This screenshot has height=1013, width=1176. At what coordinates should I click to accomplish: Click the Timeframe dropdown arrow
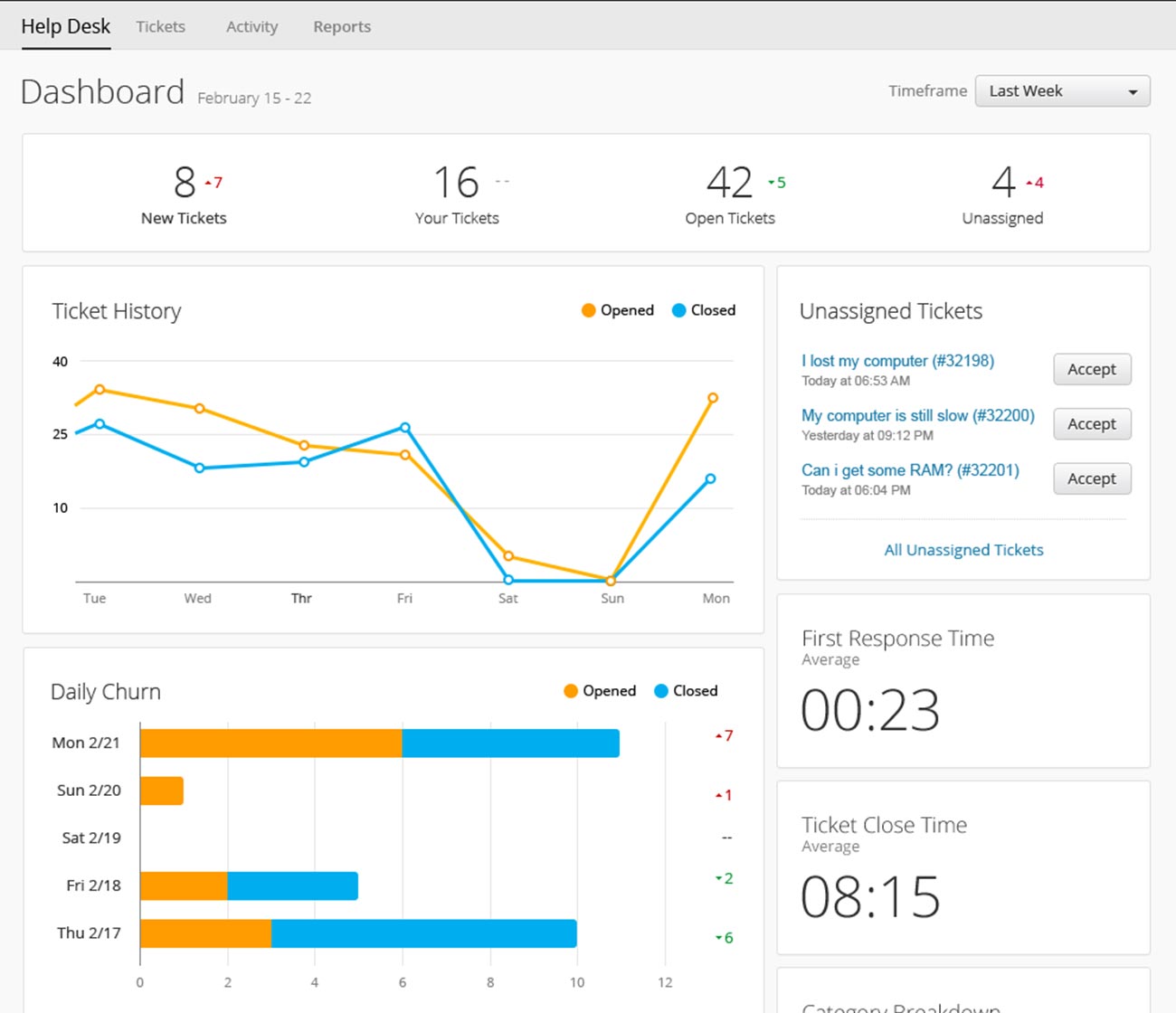tap(1133, 92)
